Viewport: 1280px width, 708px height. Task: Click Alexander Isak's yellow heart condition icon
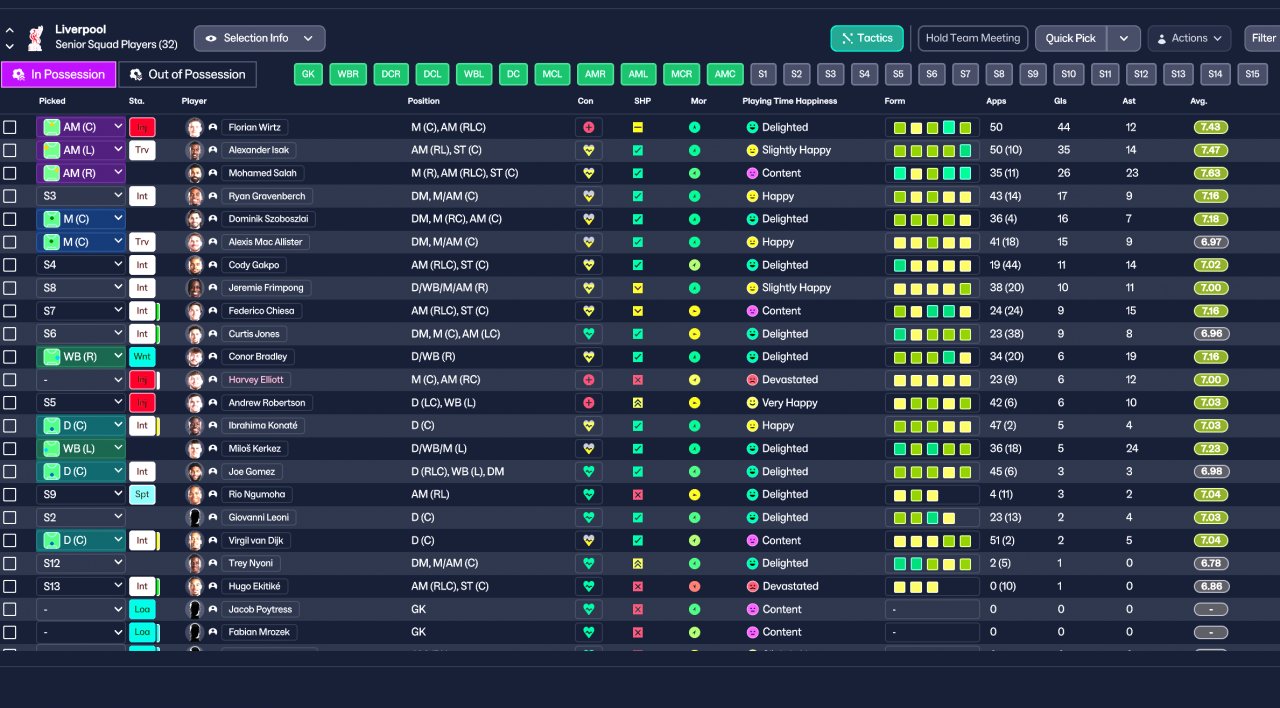coord(589,151)
